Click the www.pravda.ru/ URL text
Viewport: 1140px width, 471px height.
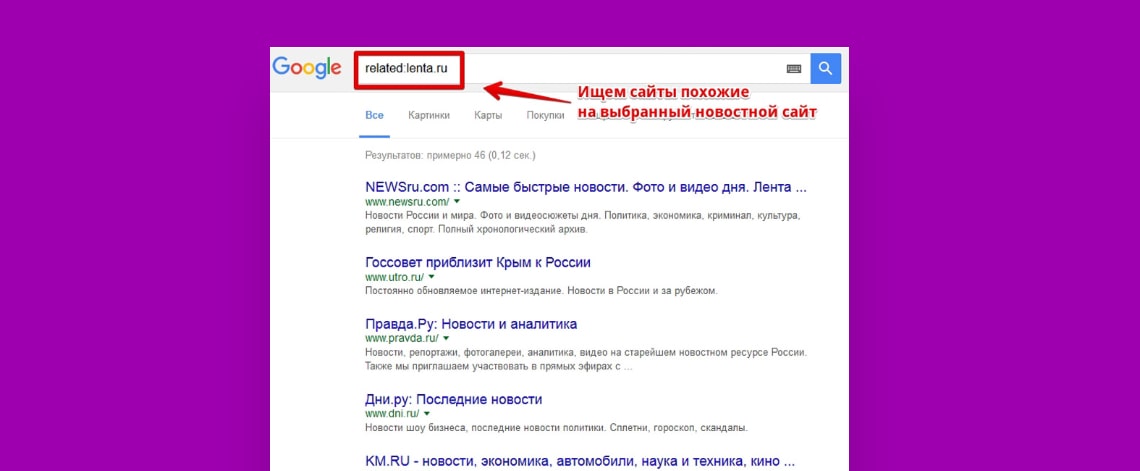pyautogui.click(x=401, y=339)
